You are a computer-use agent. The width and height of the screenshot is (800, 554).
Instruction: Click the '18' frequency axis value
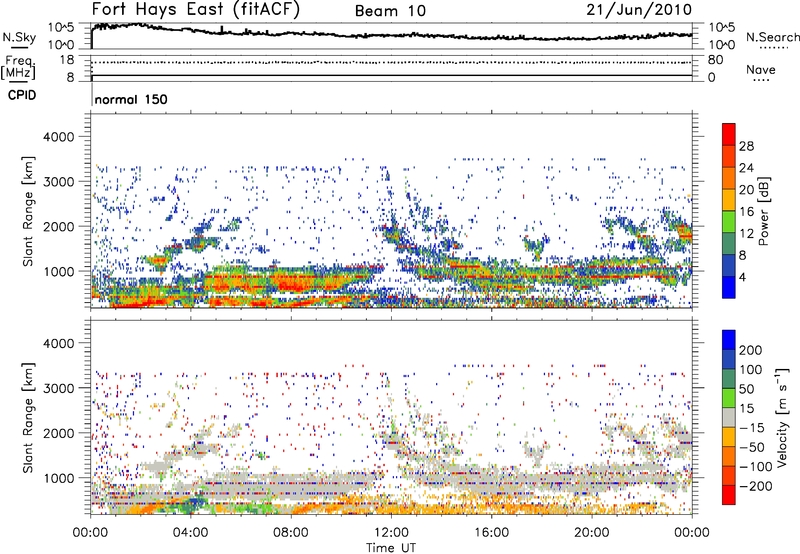pos(67,60)
